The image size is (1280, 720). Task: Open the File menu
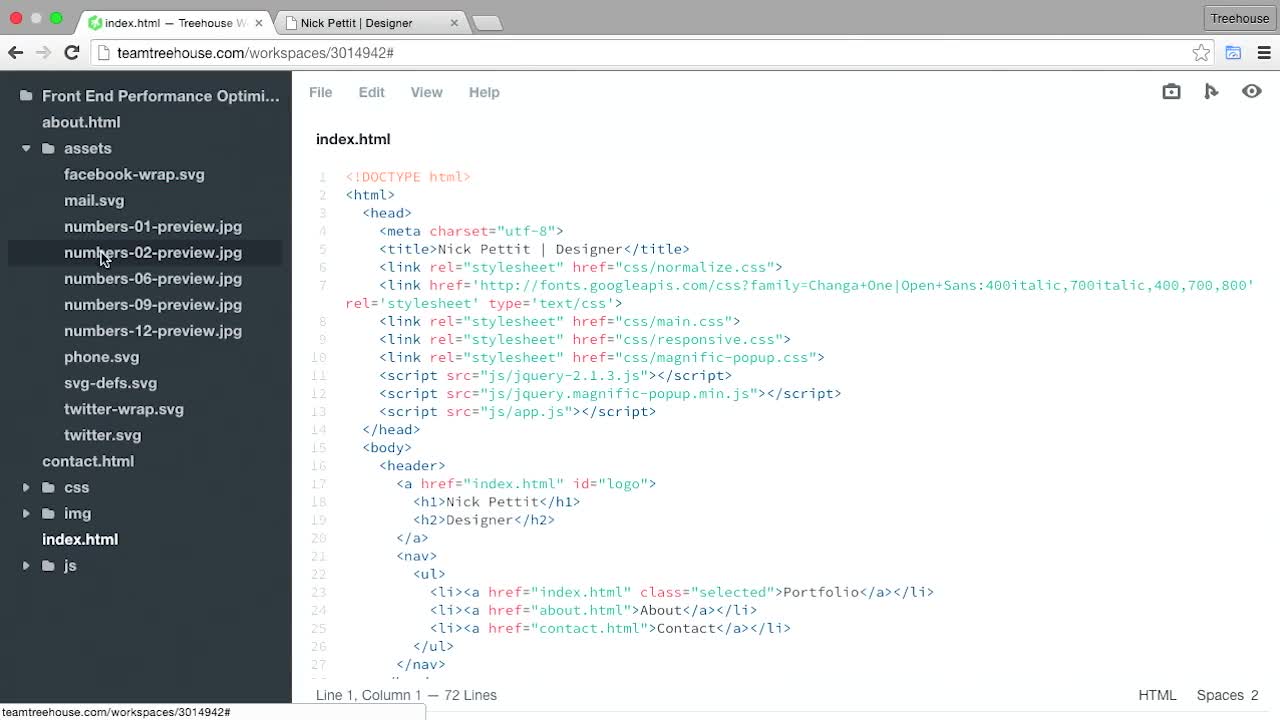(320, 92)
